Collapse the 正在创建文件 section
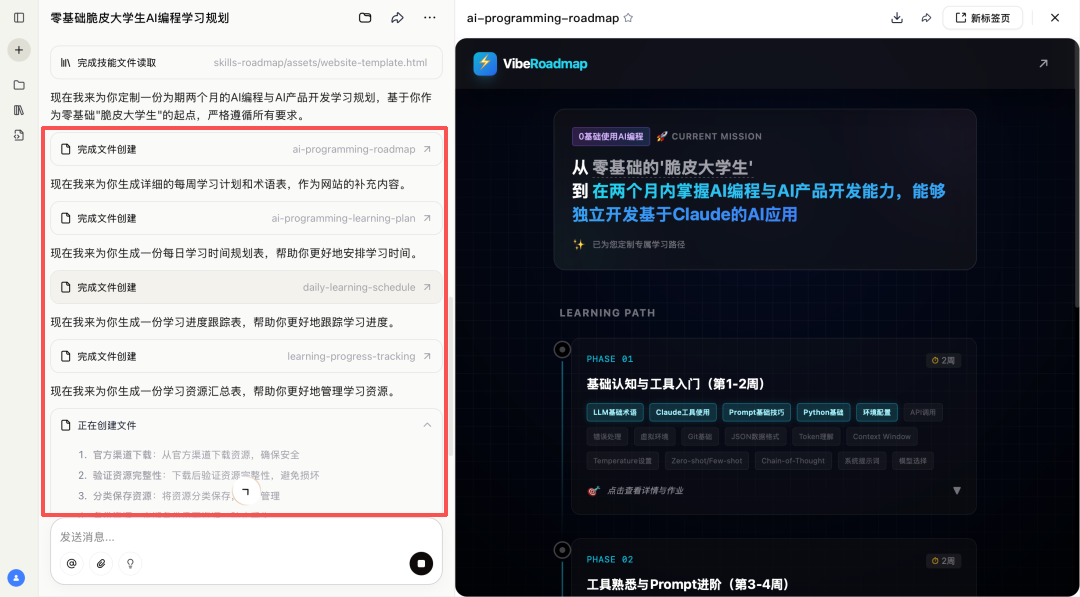Screen dimensions: 1080x597 [427, 425]
